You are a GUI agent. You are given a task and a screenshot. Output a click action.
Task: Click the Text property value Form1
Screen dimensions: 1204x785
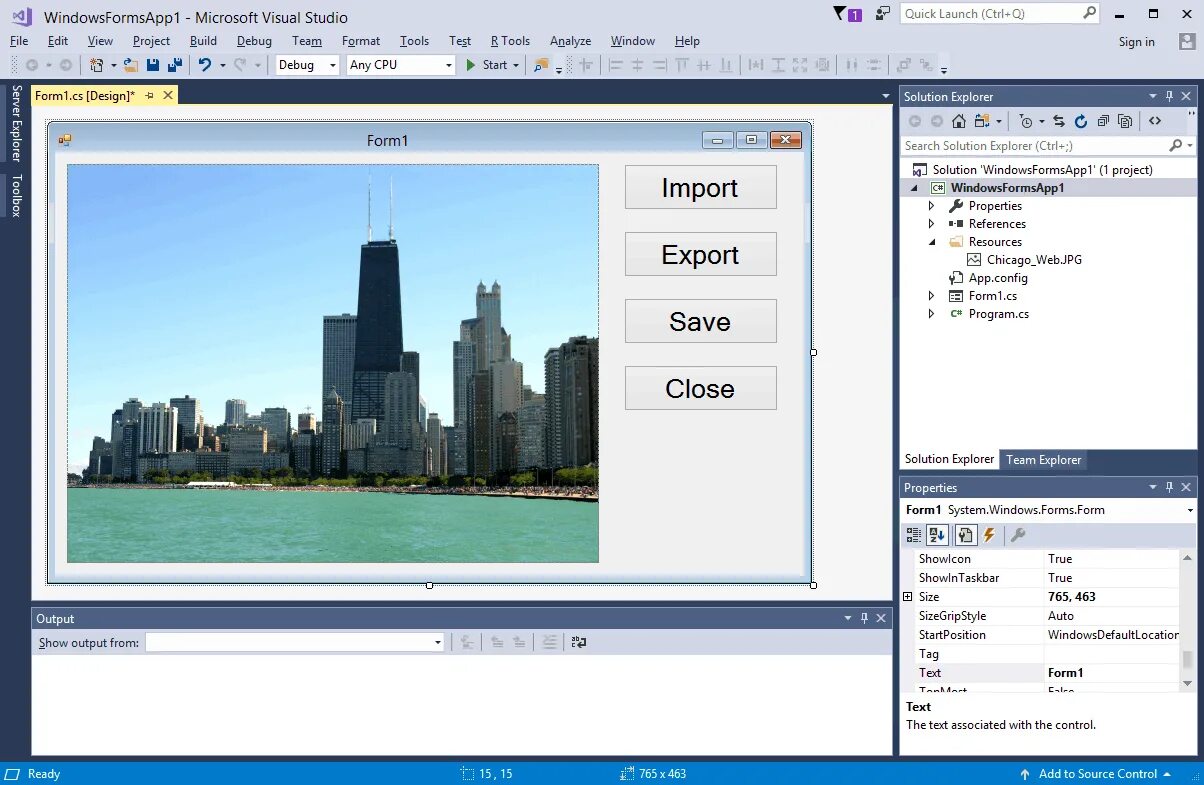1066,673
